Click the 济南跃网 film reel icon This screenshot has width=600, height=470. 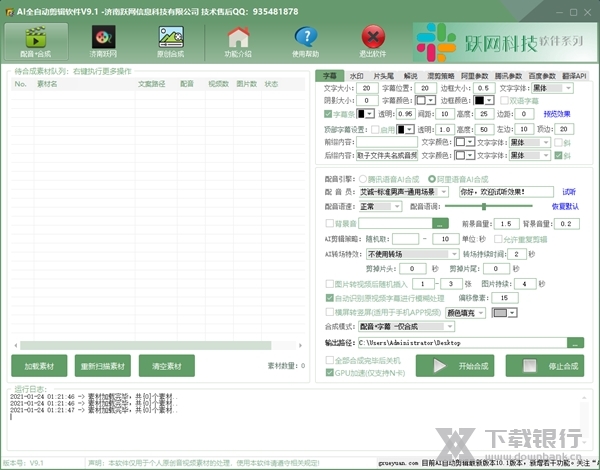point(103,37)
